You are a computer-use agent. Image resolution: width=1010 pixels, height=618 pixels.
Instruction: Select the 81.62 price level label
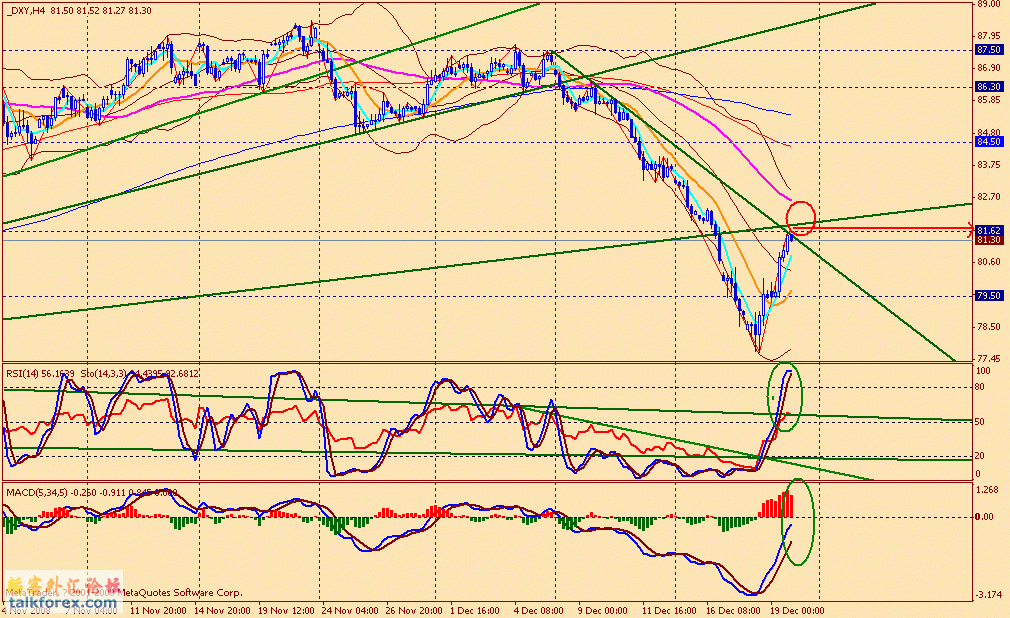989,230
